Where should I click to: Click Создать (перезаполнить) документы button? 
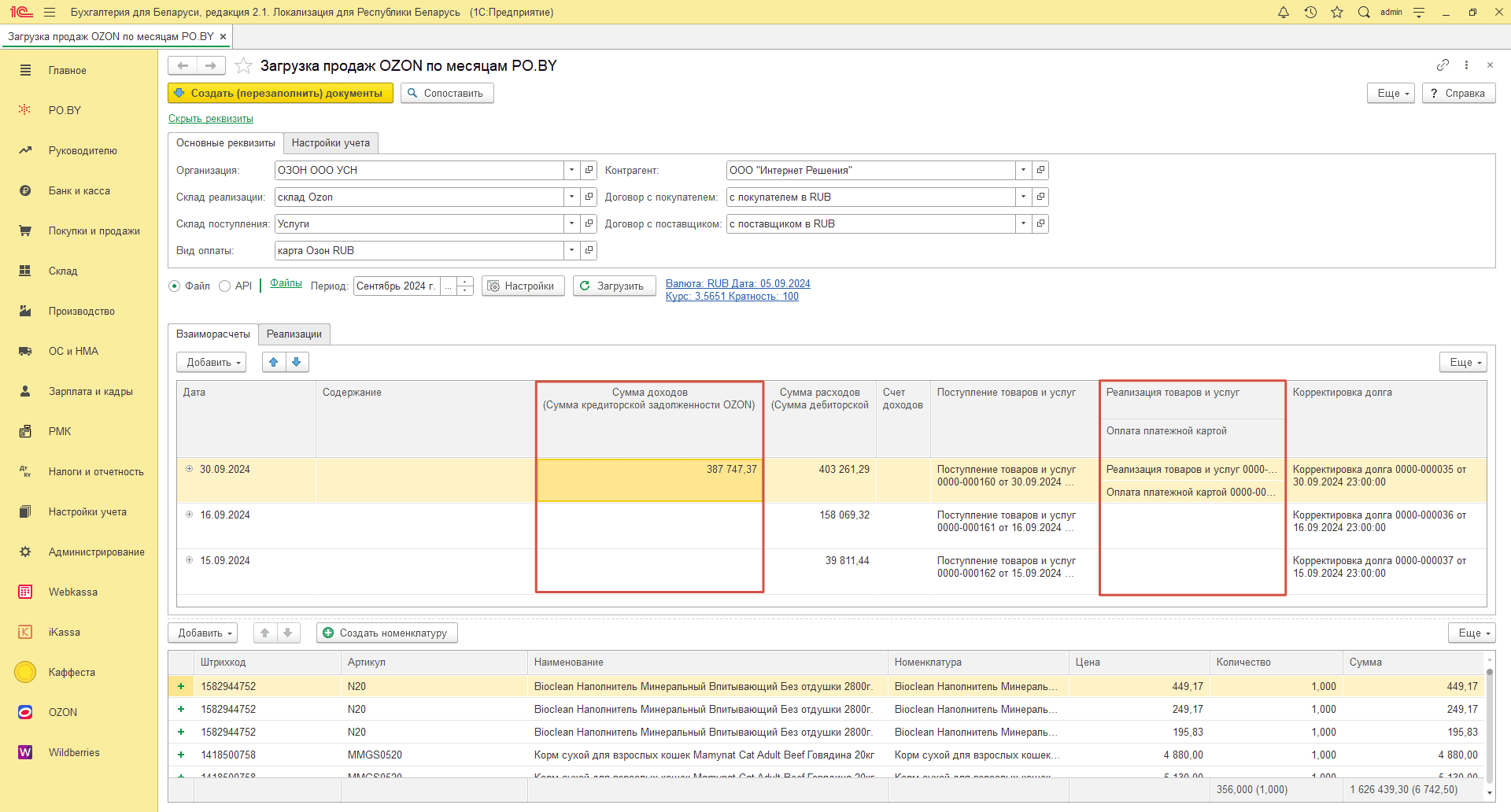(280, 93)
